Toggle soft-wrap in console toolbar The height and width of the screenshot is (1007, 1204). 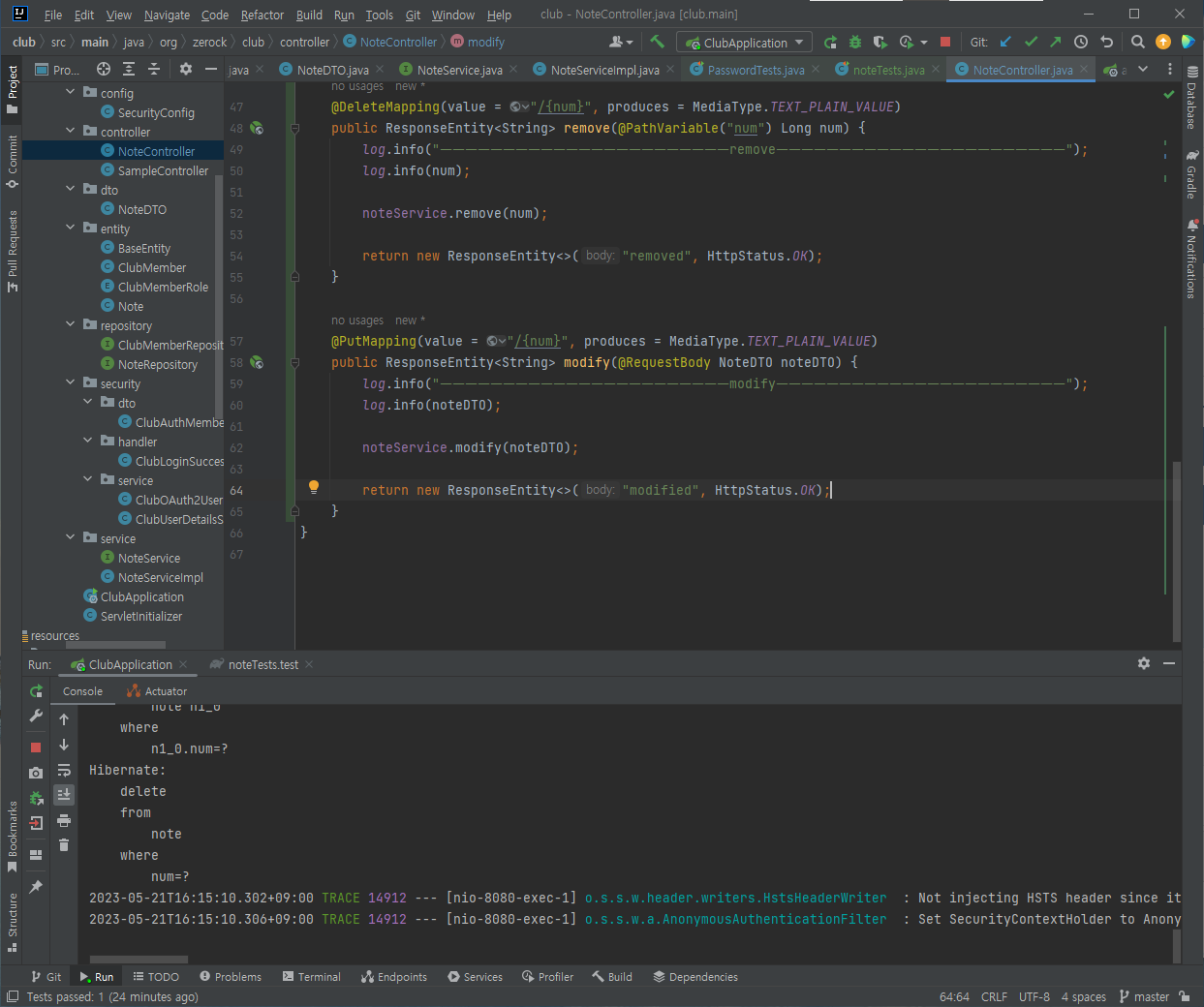tap(64, 771)
